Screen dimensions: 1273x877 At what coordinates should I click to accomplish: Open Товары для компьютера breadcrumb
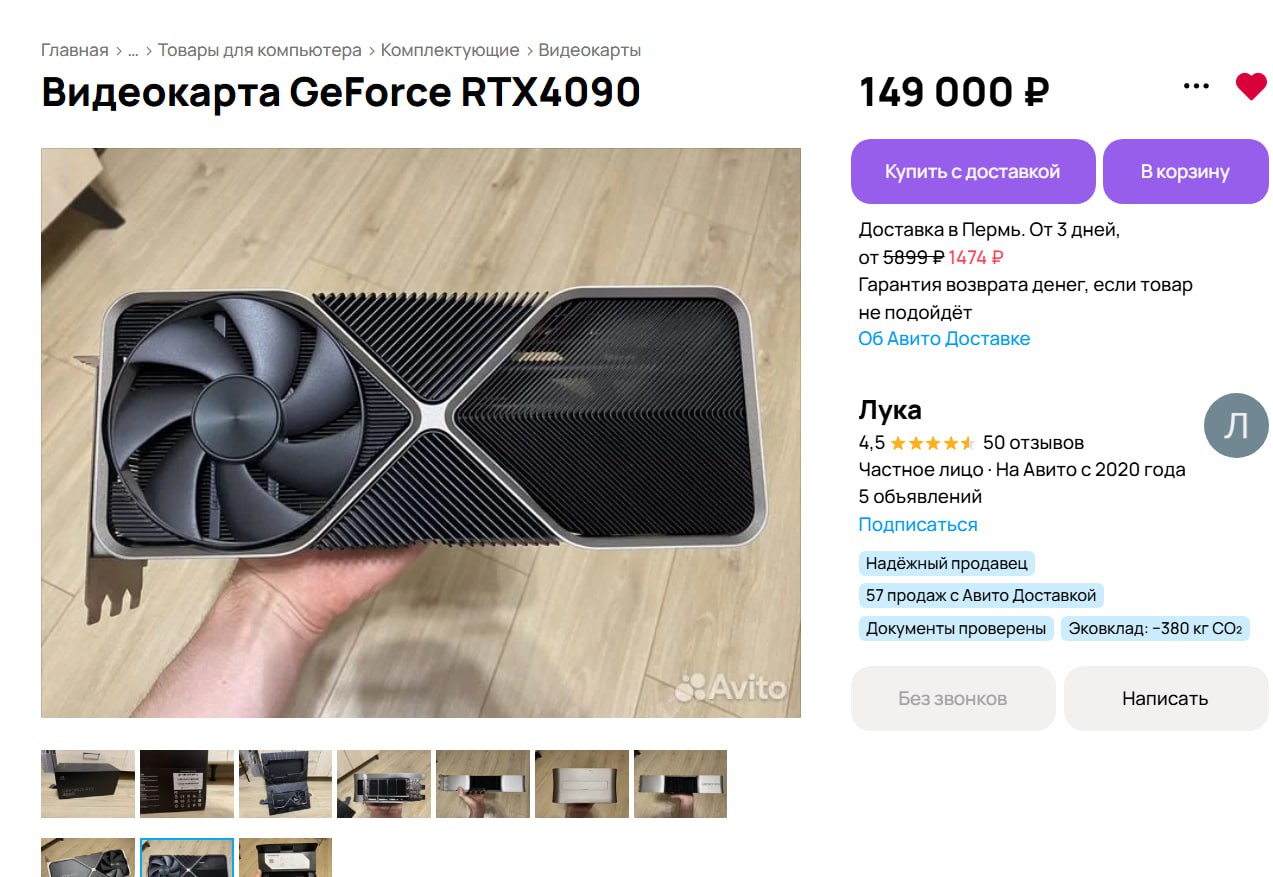click(x=260, y=50)
